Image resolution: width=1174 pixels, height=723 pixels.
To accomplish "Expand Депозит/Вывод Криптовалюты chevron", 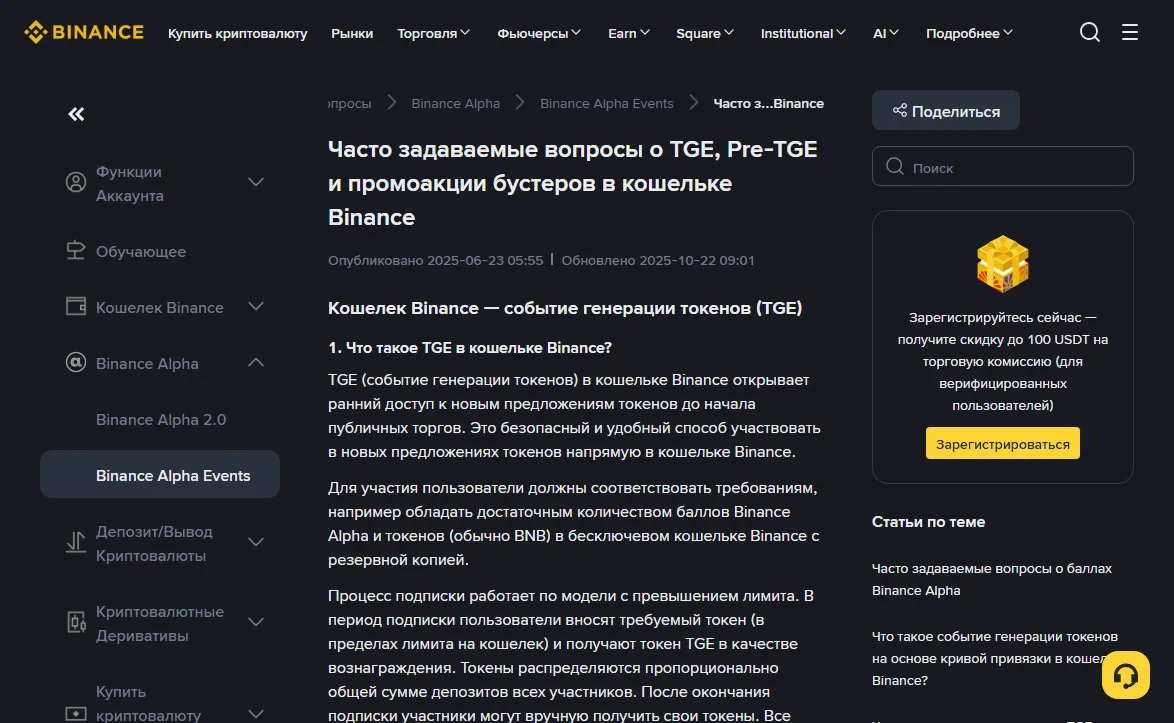I will (256, 542).
